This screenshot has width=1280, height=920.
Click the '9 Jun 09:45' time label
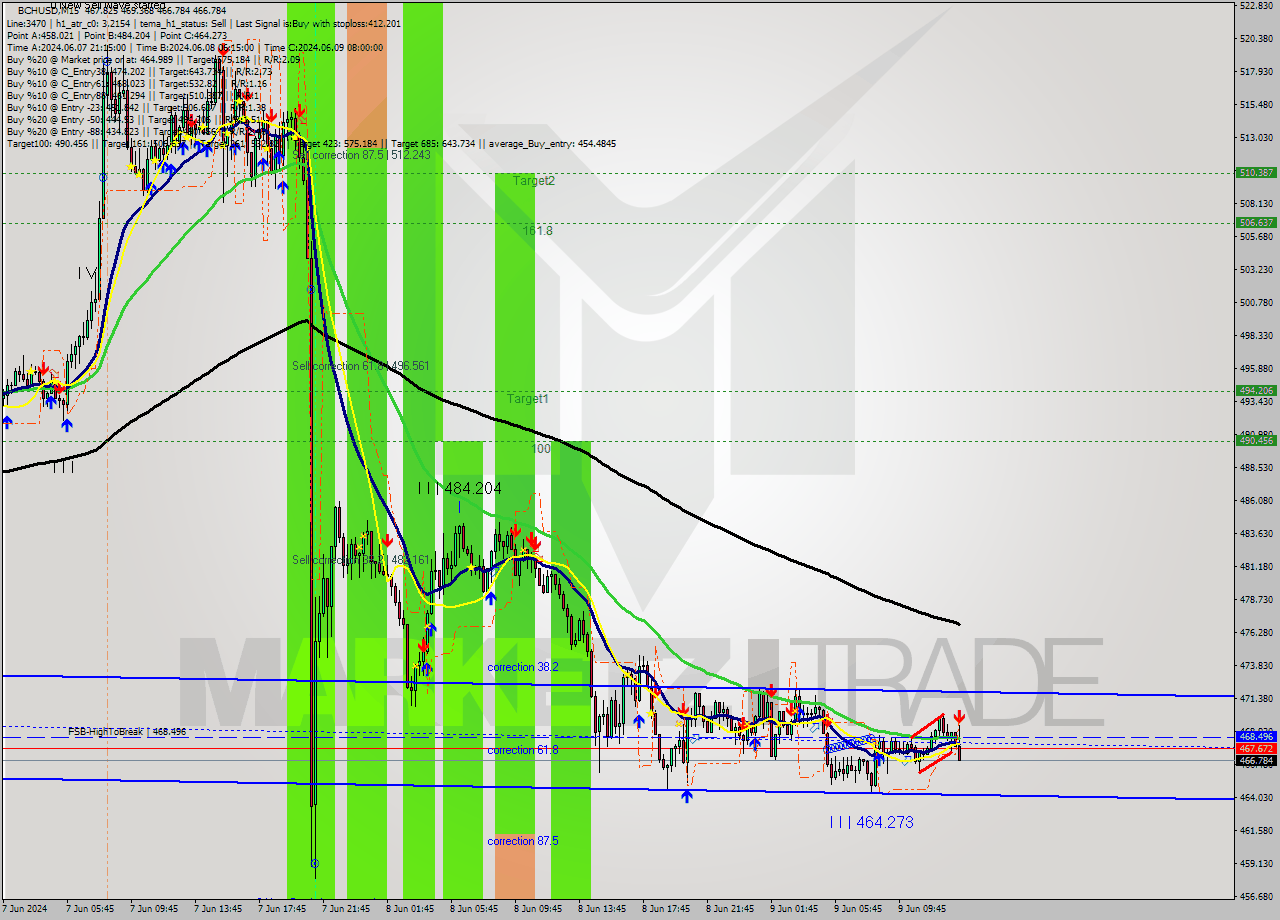[x=920, y=909]
